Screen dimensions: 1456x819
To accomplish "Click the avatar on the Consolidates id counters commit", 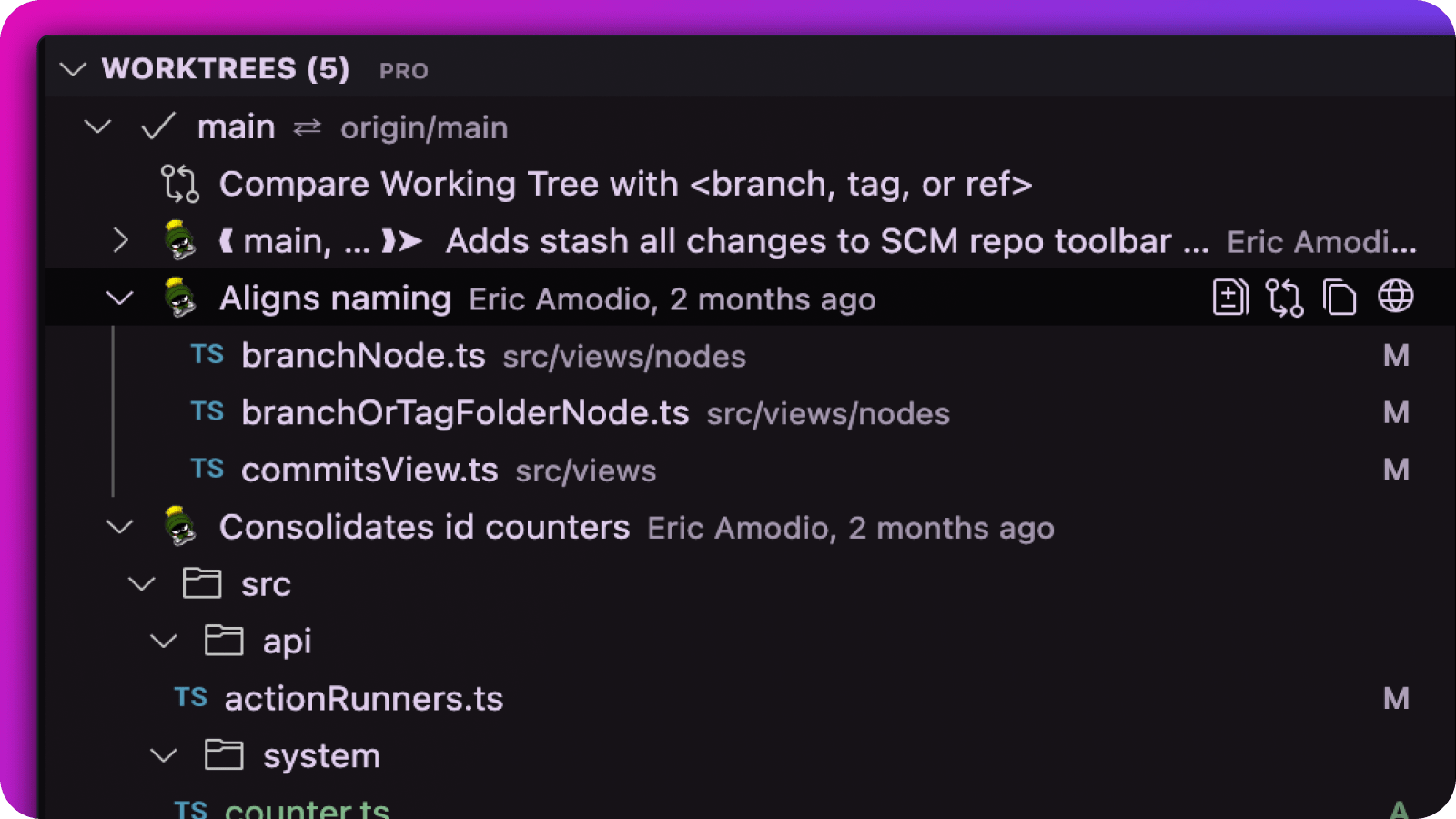I will [179, 526].
